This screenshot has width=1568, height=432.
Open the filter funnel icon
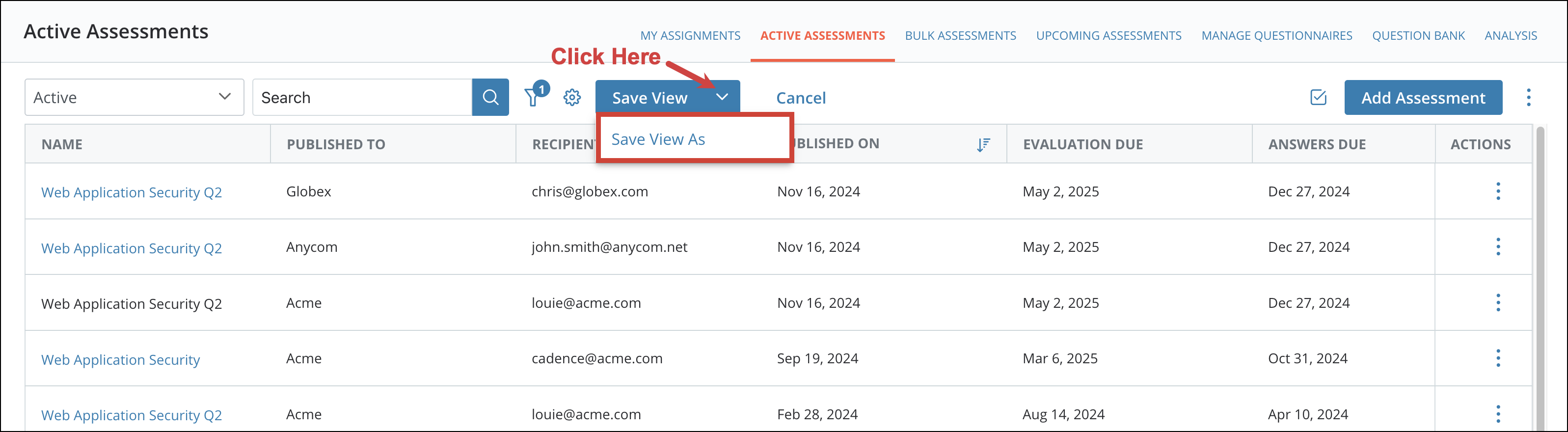coord(533,97)
